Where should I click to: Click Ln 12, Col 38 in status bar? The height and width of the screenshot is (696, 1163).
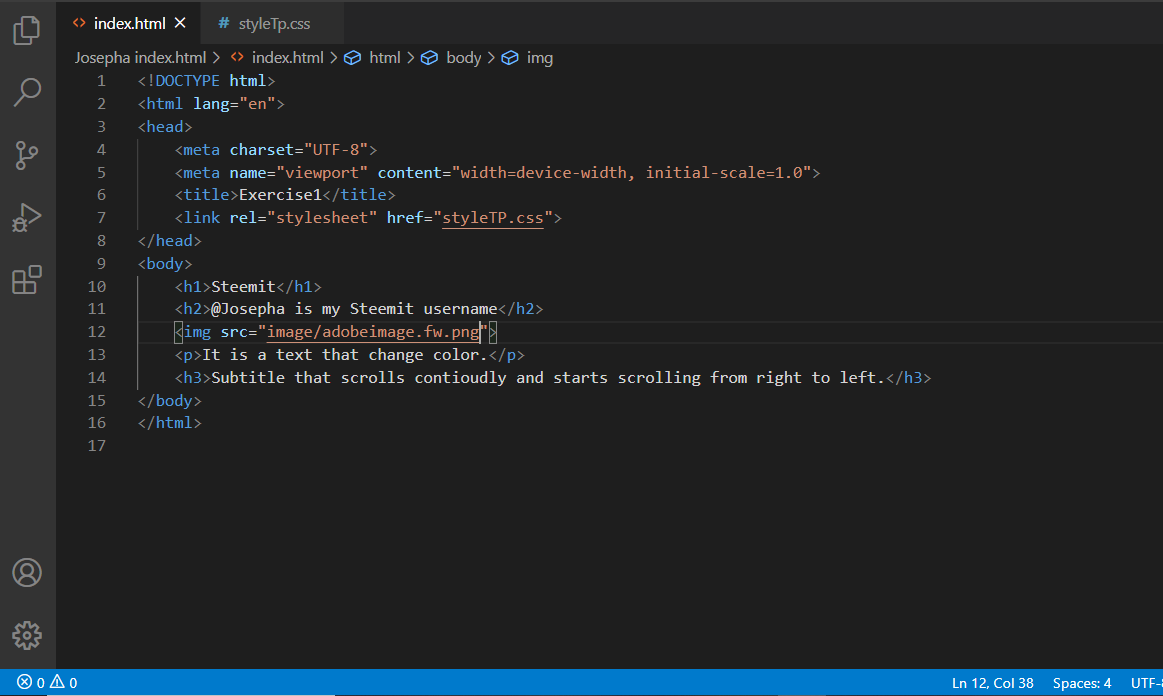pos(992,683)
